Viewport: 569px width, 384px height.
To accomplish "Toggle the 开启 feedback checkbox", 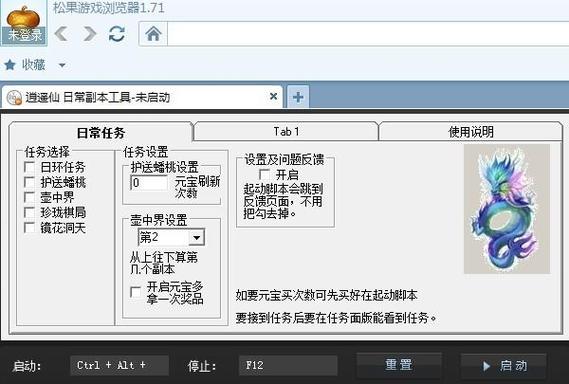I will pos(265,175).
